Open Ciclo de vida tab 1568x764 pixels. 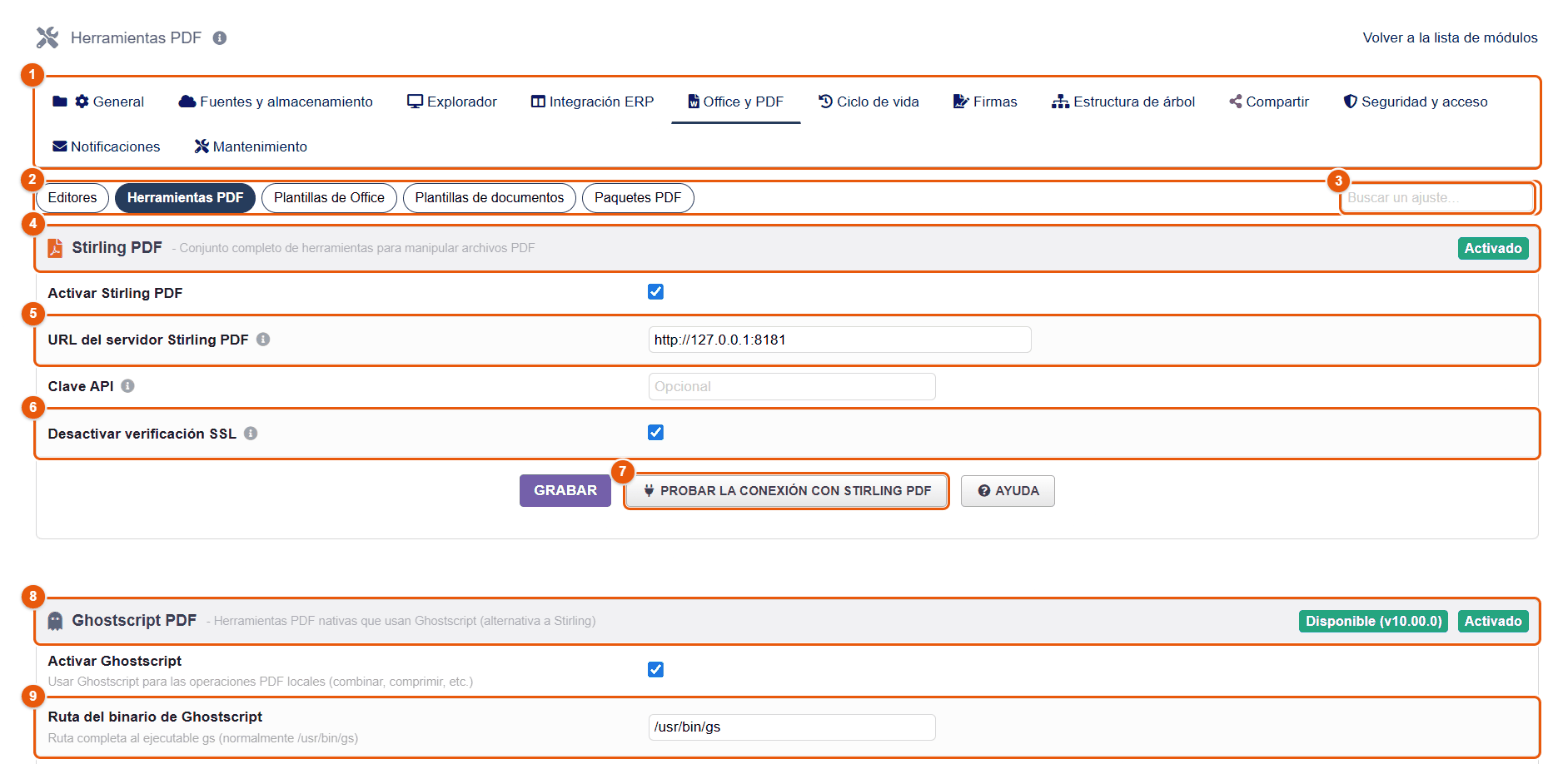pyautogui.click(x=869, y=101)
